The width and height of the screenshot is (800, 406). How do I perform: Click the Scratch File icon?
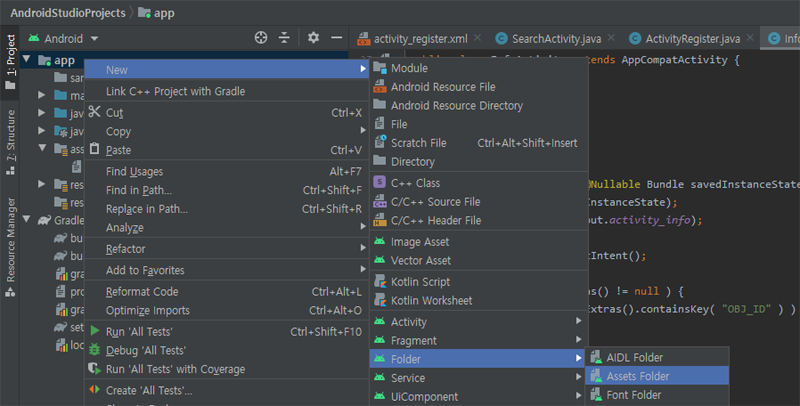pyautogui.click(x=380, y=142)
